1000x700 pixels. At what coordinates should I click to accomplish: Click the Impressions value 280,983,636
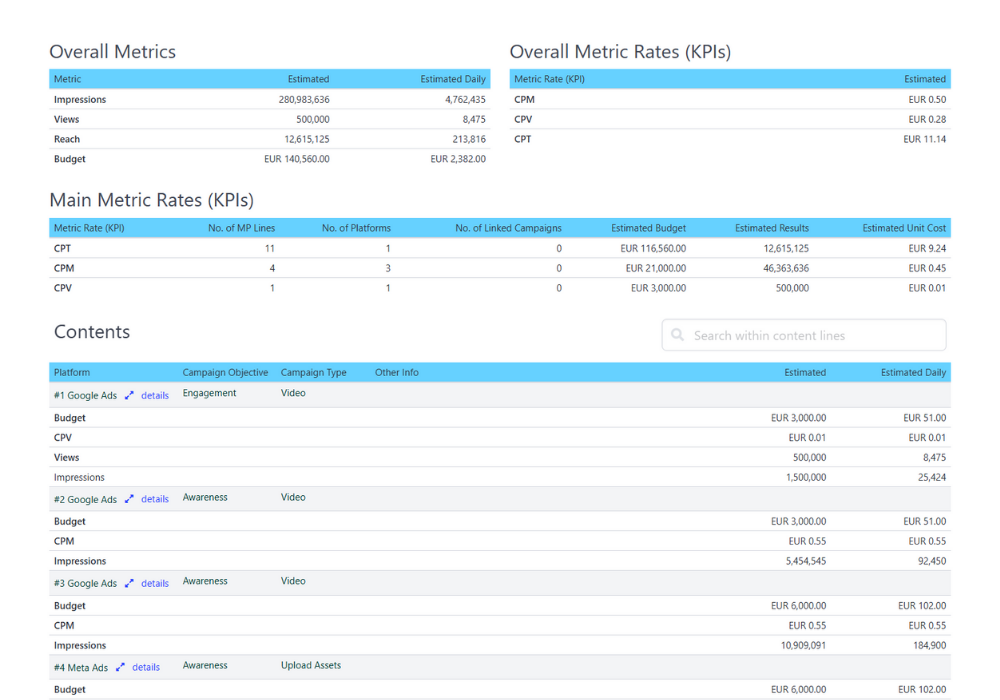304,99
